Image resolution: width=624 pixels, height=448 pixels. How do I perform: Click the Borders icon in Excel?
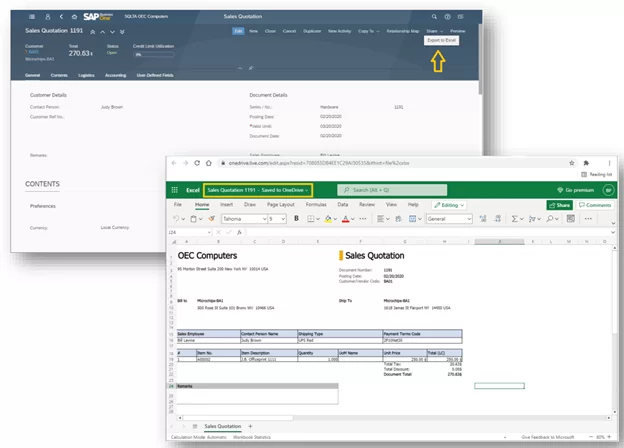[311, 219]
